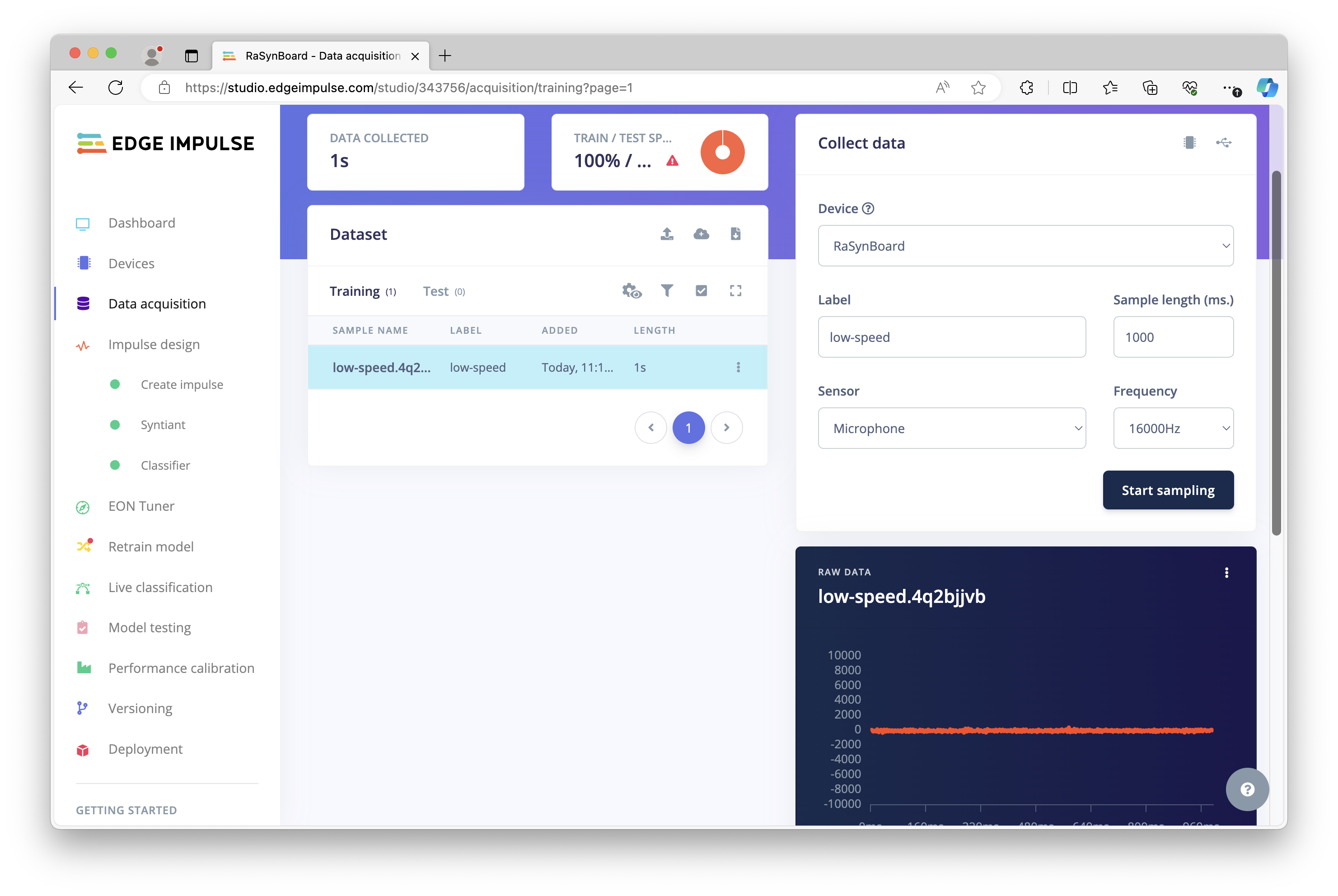Viewport: 1338px width, 896px height.
Task: Click the select all samples icon
Action: (701, 291)
